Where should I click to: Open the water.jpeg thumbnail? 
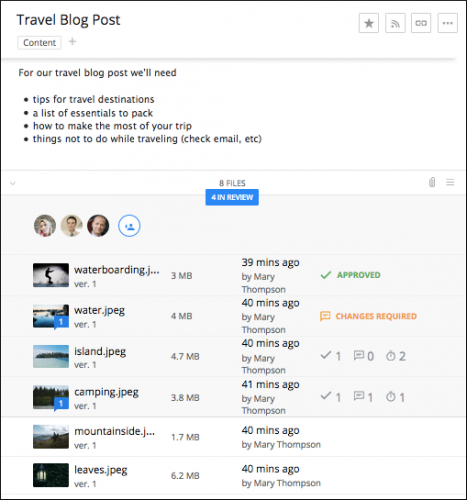pyautogui.click(x=51, y=316)
